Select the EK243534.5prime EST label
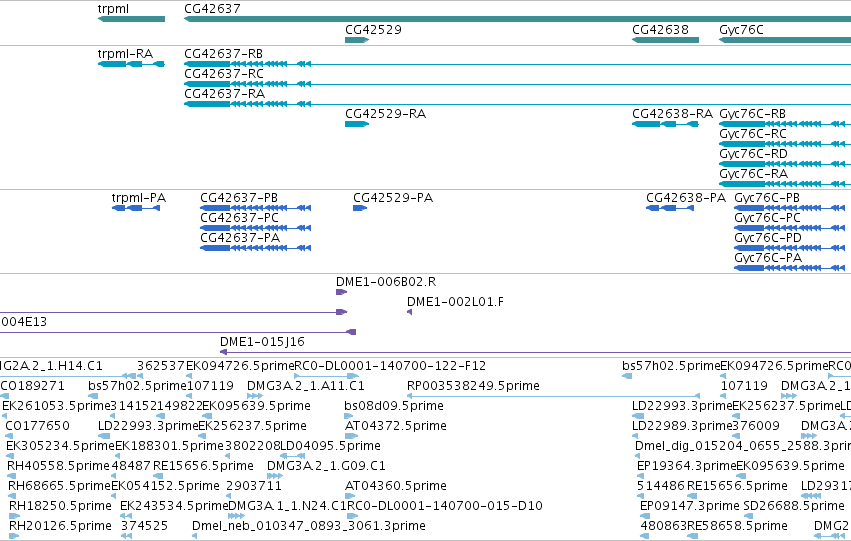 (174, 506)
